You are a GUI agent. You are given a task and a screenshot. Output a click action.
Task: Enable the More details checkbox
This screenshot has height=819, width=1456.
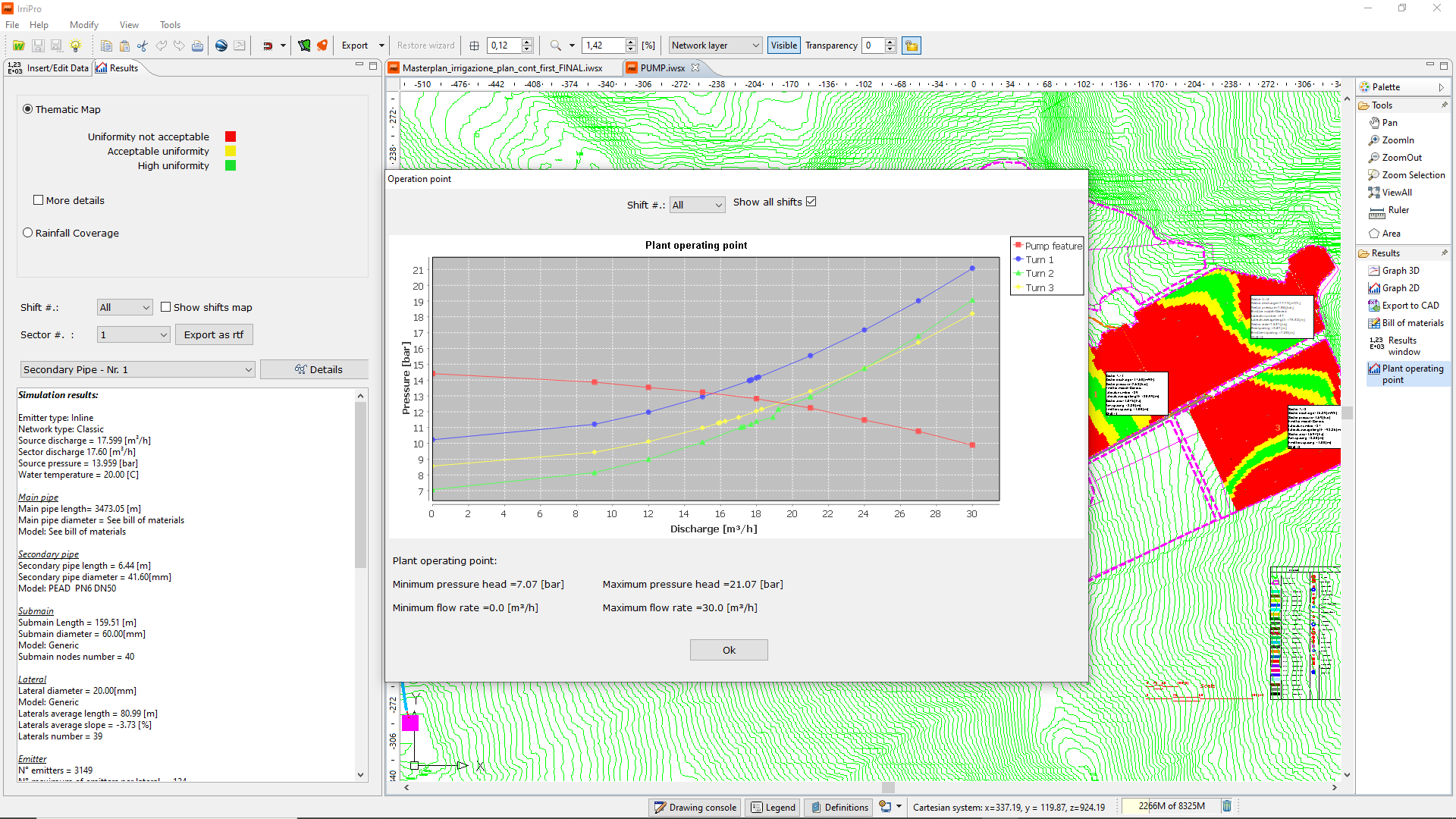click(x=39, y=200)
